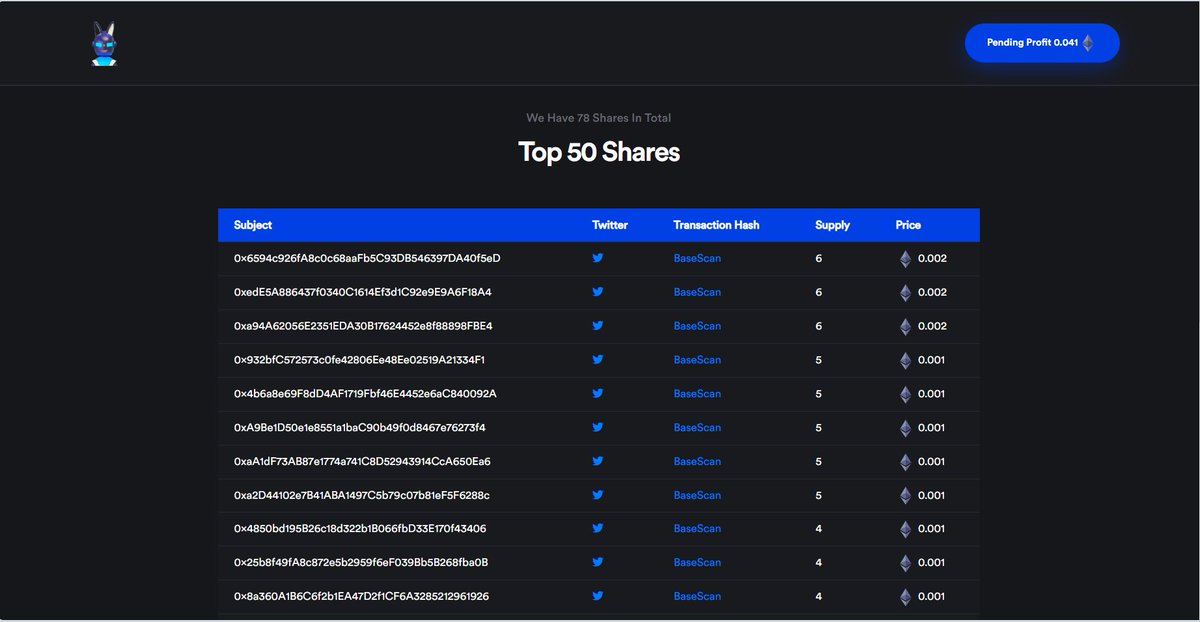
Task: Open BaseScan for the 0x8a360A1B6C6f2b1EA47D2f1CF6A subject
Action: (697, 595)
